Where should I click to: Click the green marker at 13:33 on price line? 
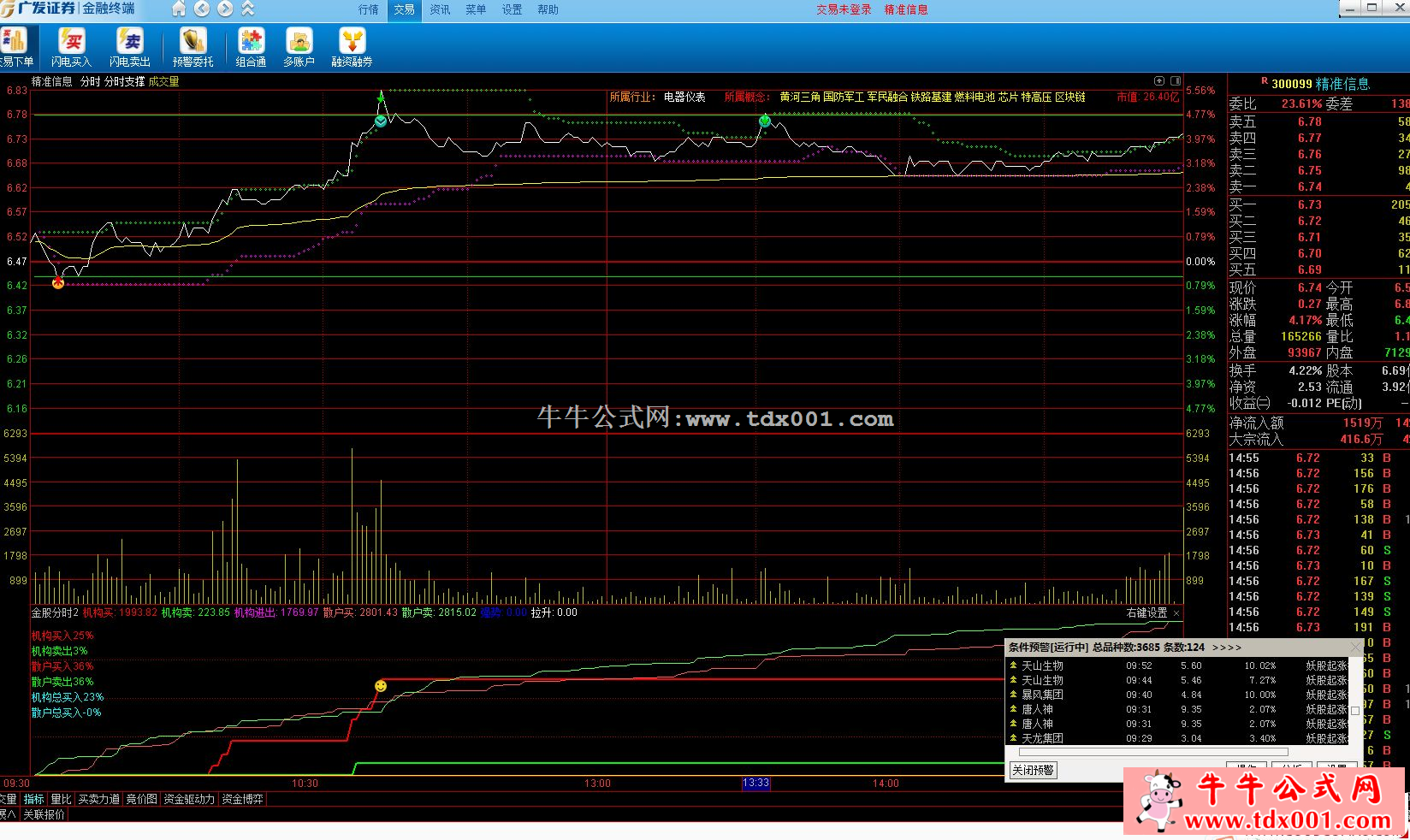click(x=765, y=121)
